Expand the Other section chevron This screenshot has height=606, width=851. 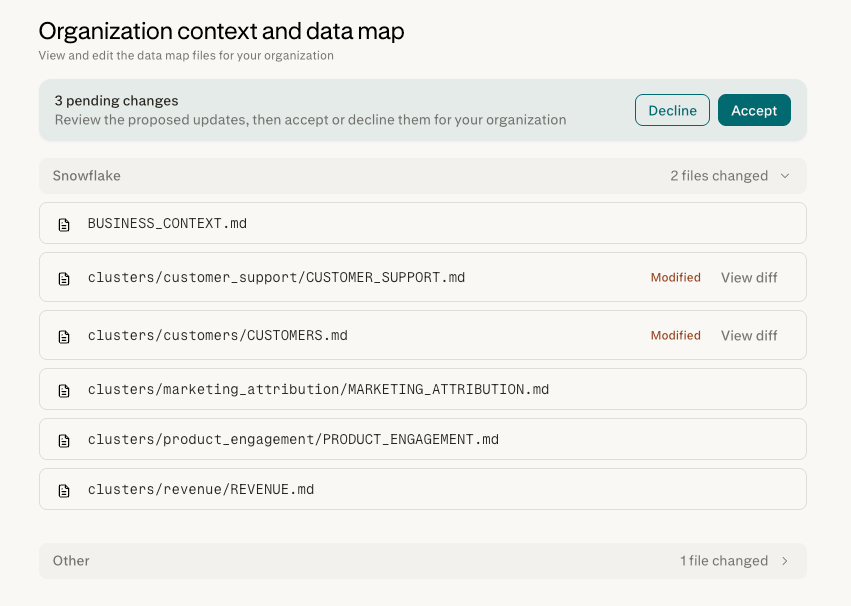click(785, 561)
